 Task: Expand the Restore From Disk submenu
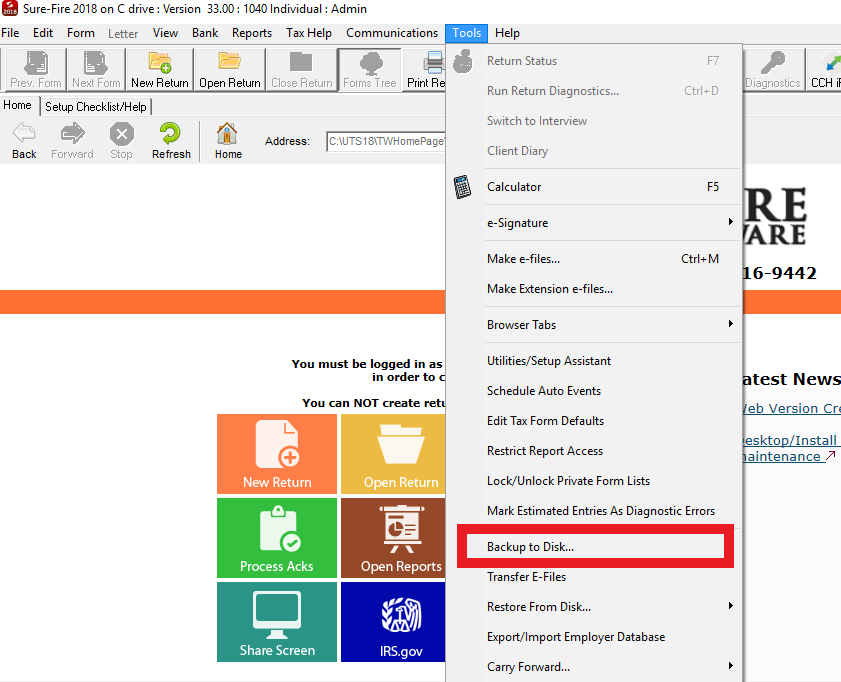click(x=730, y=606)
